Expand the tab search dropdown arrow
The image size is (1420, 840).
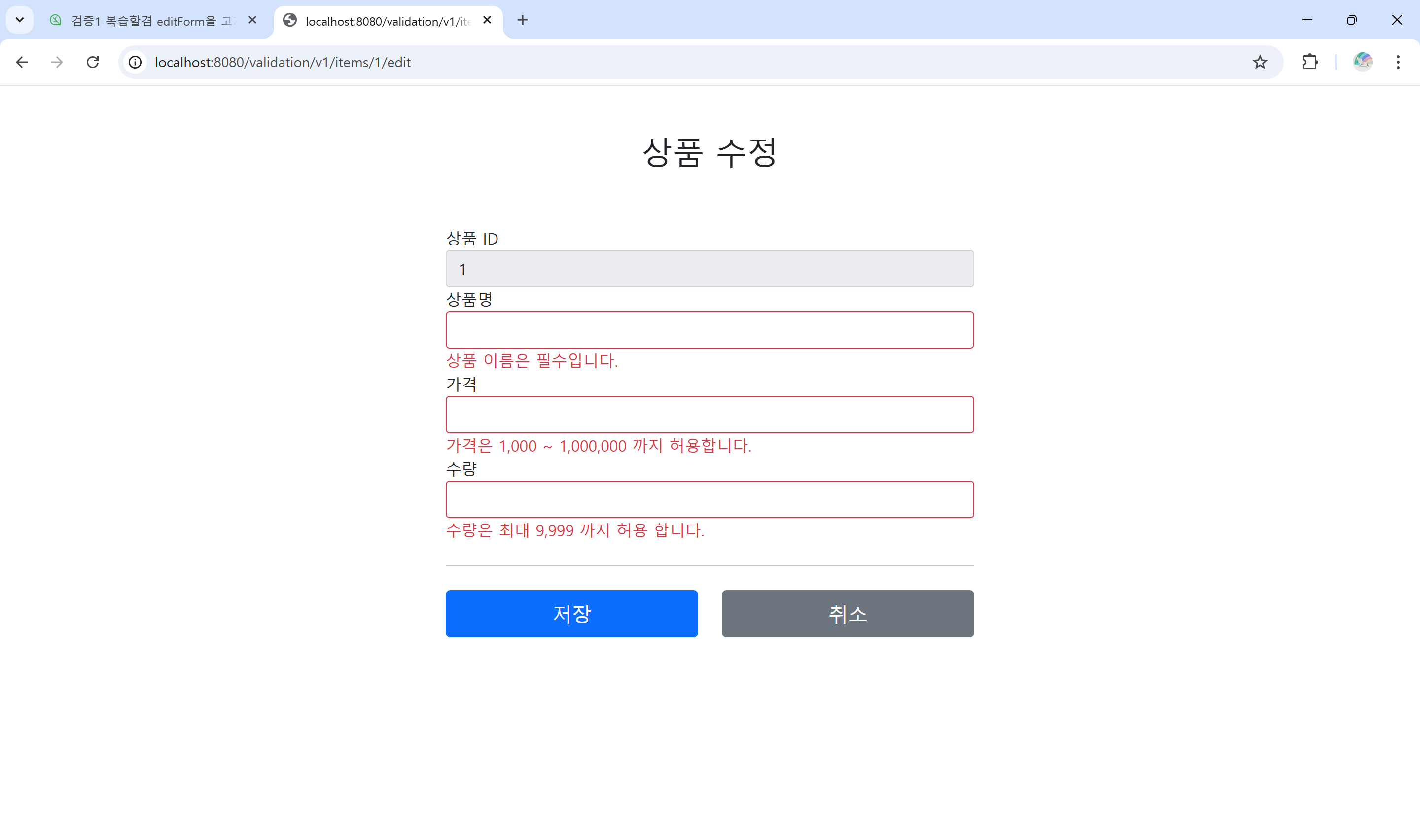(x=20, y=20)
